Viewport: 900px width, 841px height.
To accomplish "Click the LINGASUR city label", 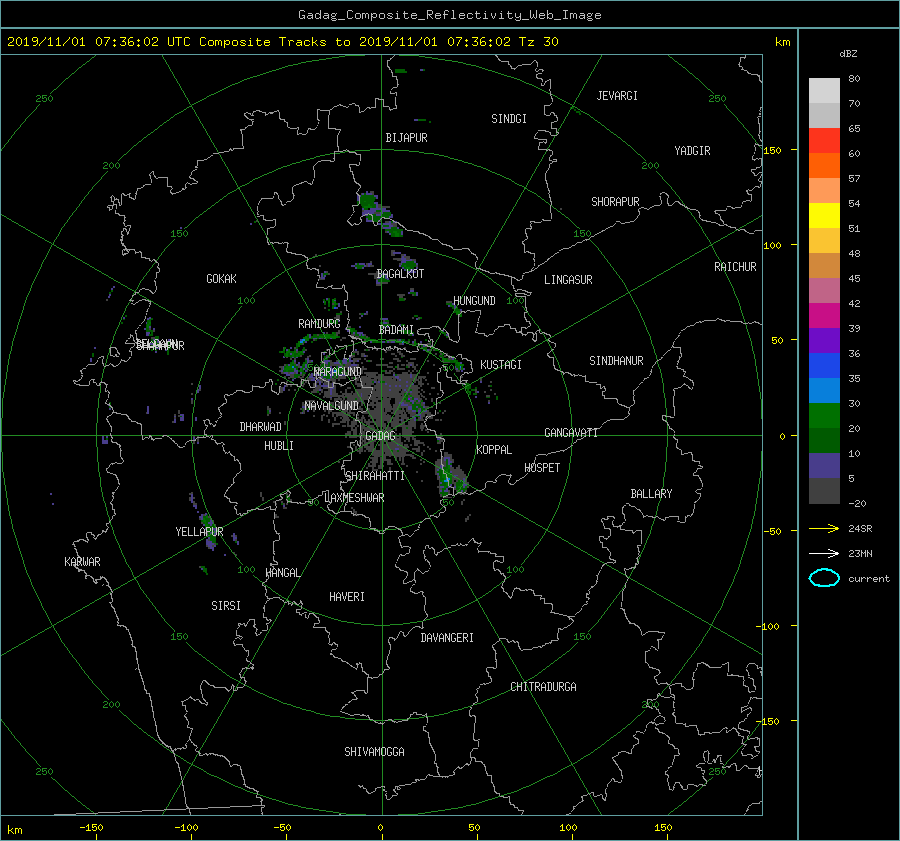I will click(568, 280).
